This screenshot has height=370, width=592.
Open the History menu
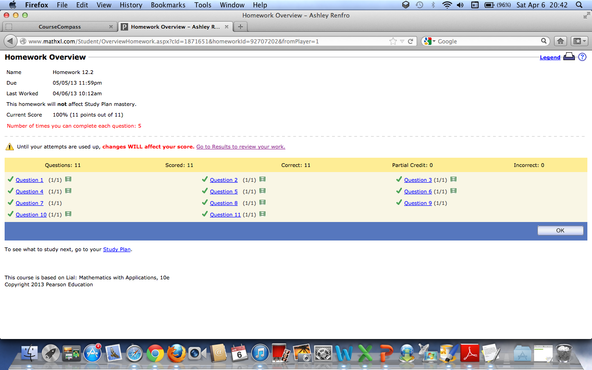[x=131, y=5]
